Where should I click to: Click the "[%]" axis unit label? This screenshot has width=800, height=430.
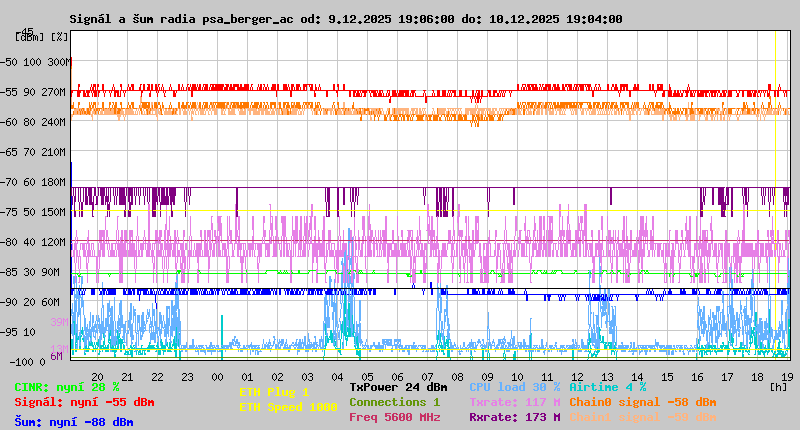(x=60, y=37)
